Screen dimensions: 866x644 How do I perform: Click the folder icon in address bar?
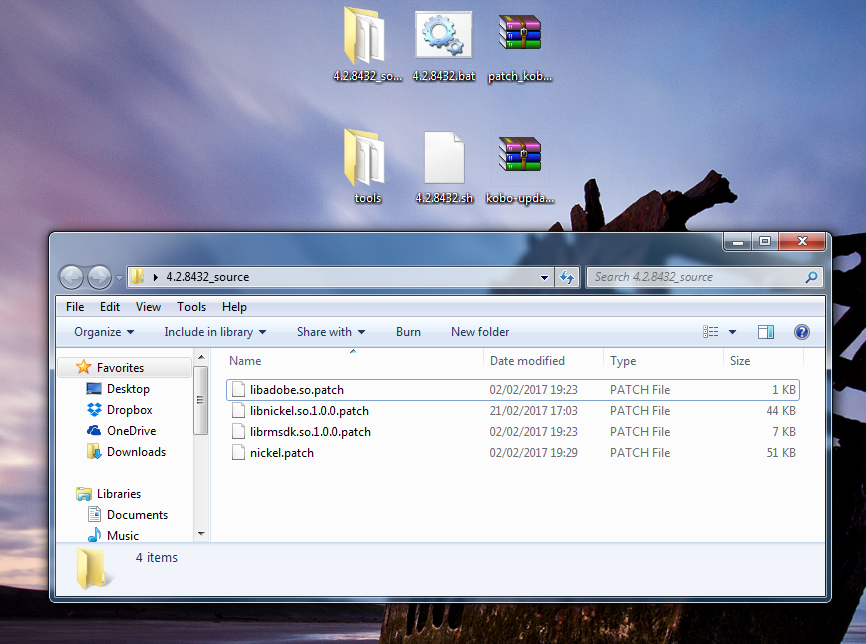[x=137, y=277]
